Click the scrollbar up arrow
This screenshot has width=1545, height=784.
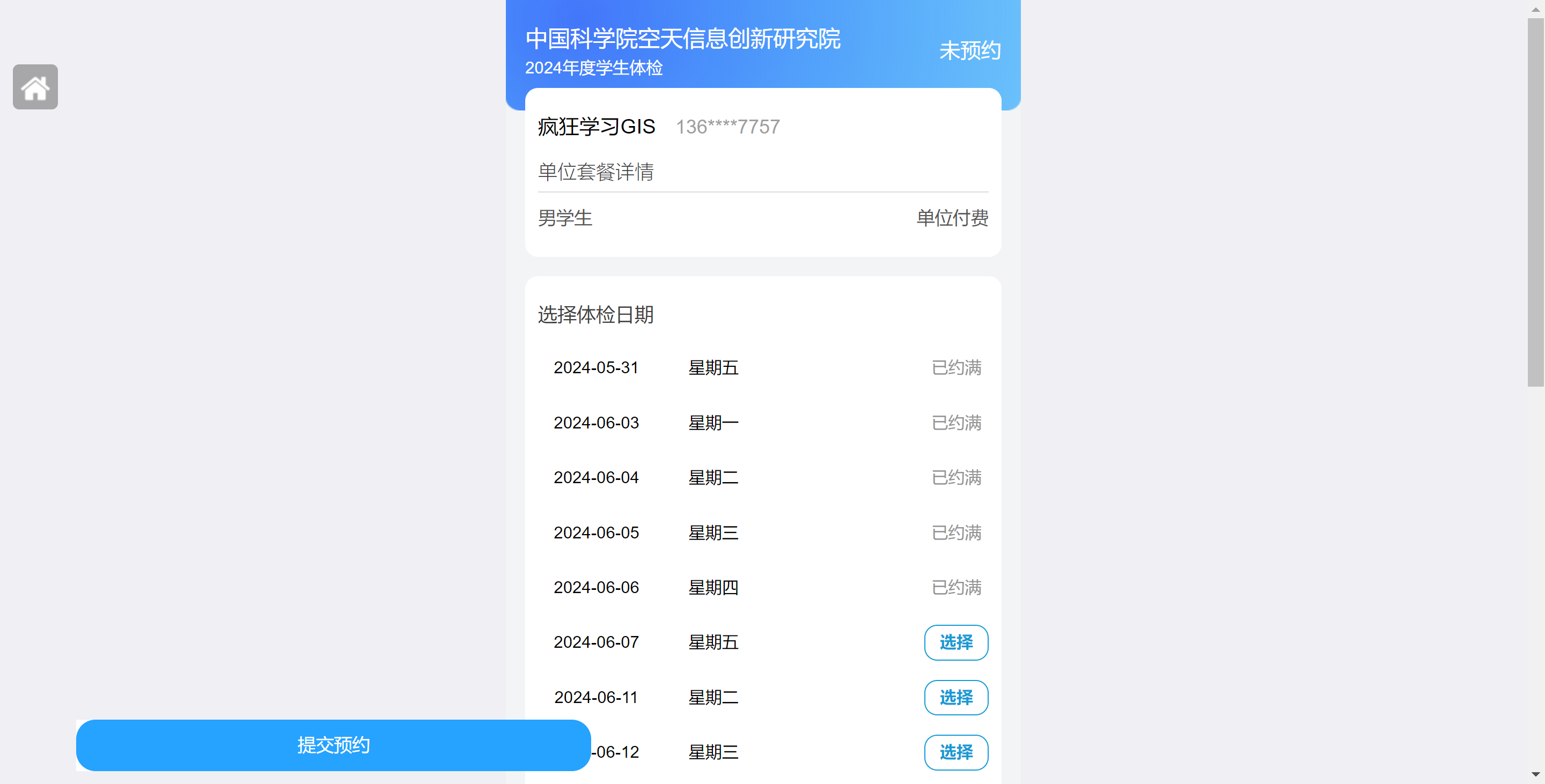pyautogui.click(x=1535, y=9)
